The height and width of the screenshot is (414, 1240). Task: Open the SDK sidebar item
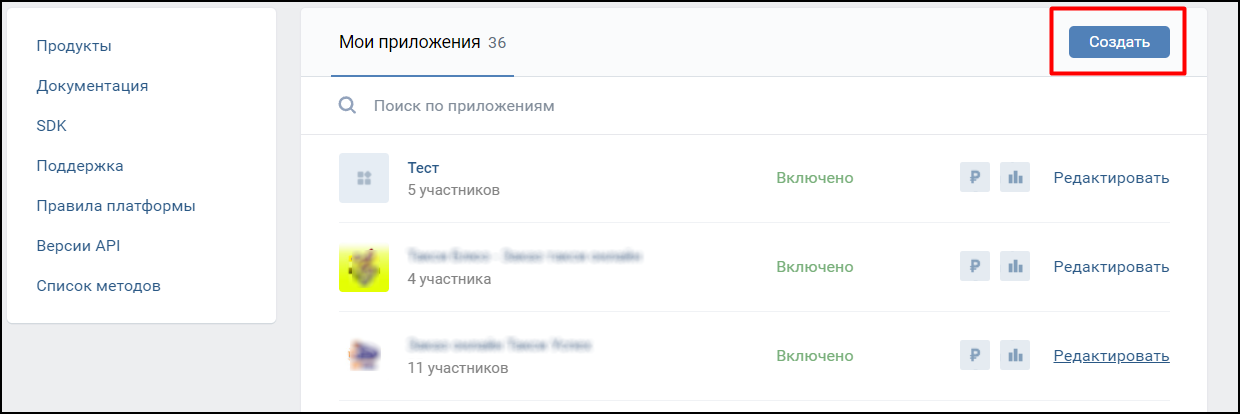(x=51, y=126)
